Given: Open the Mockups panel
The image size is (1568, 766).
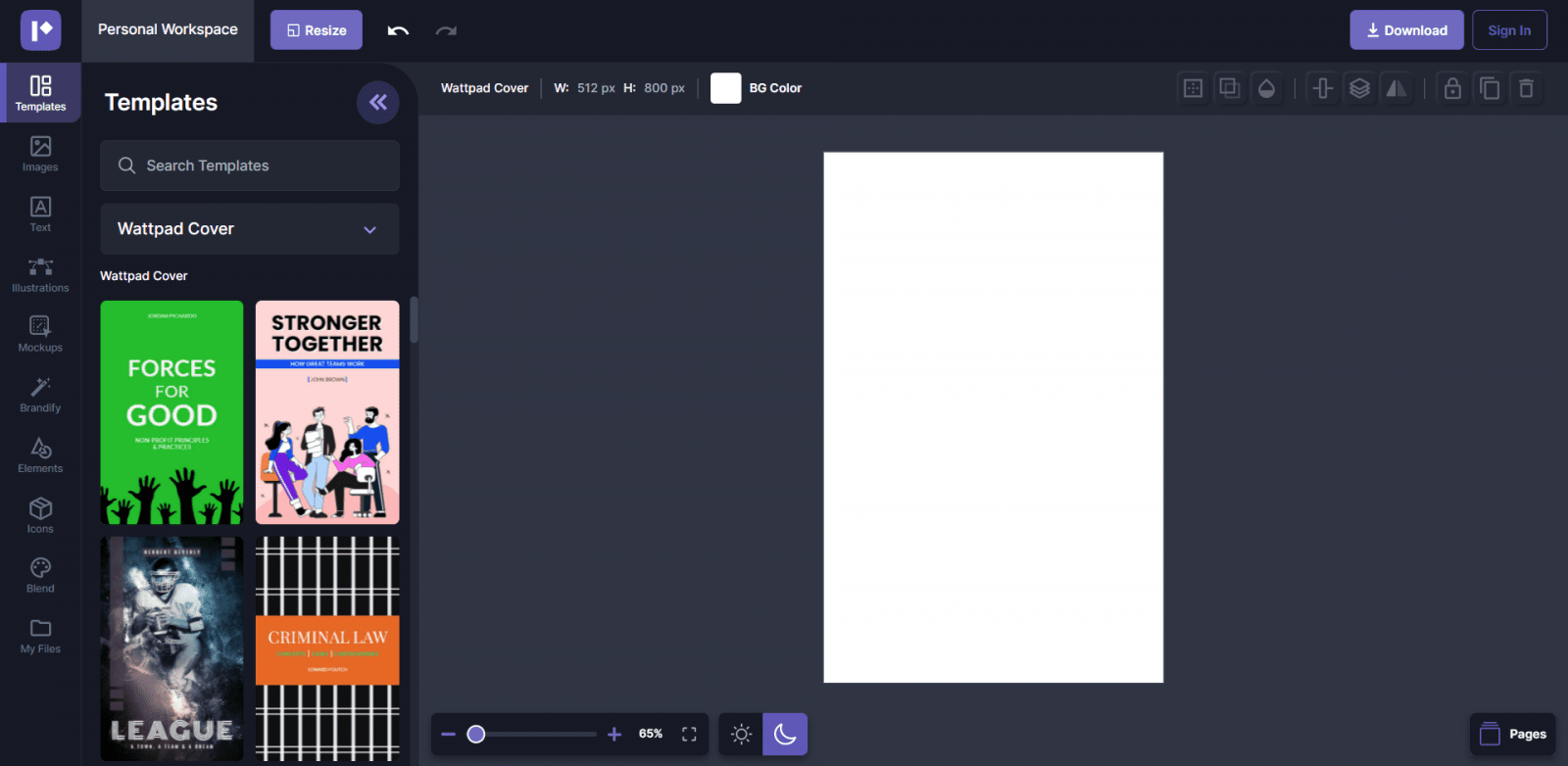Looking at the screenshot, I should pyautogui.click(x=40, y=334).
